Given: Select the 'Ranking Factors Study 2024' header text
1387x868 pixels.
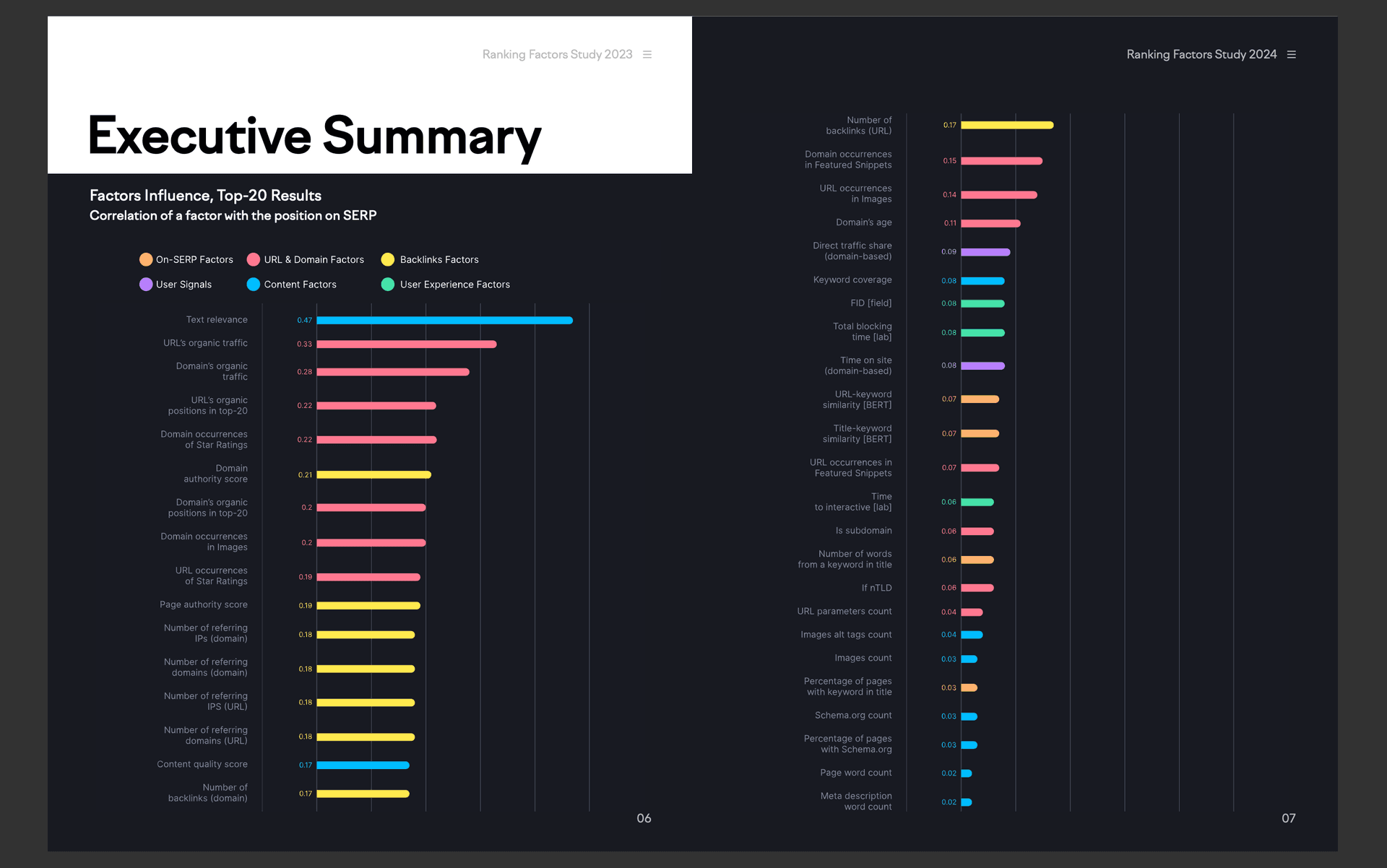Looking at the screenshot, I should [x=1201, y=55].
